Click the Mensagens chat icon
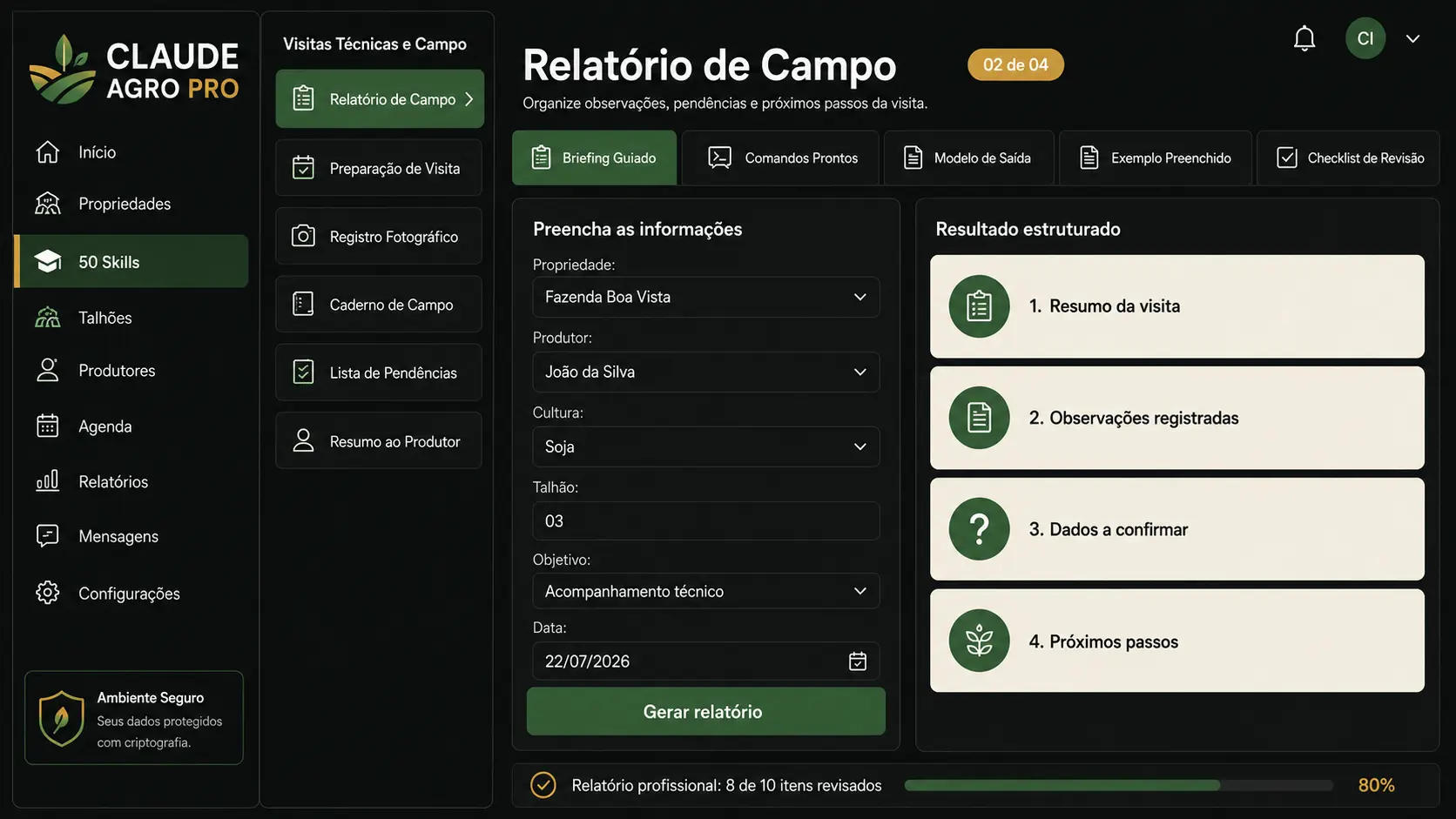 (47, 535)
